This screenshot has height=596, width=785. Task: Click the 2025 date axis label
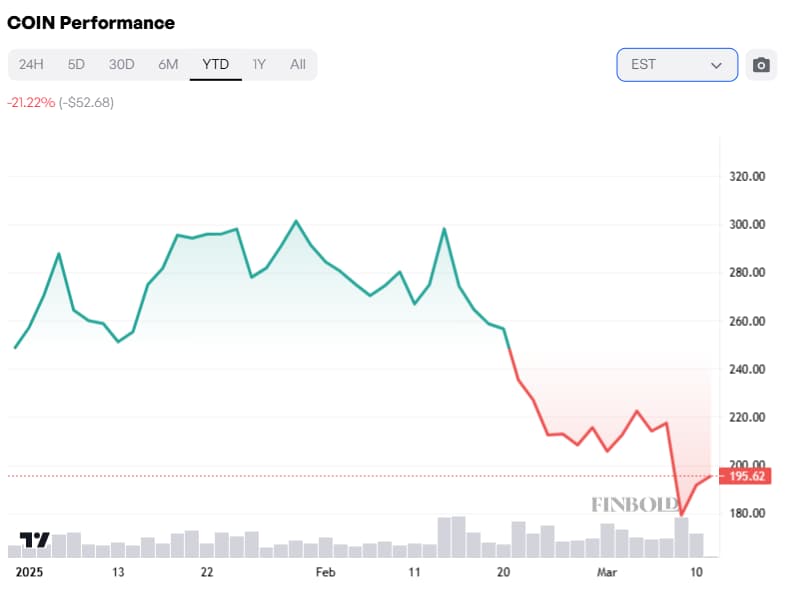click(30, 573)
